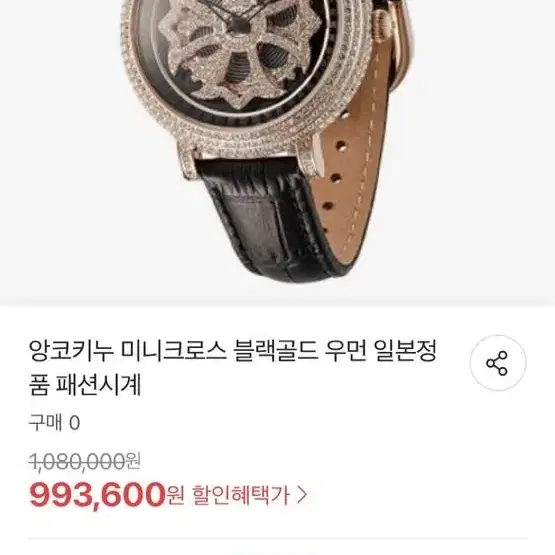Tap the share icon beside product title
Viewport: 555px width, 555px height.
(x=498, y=363)
